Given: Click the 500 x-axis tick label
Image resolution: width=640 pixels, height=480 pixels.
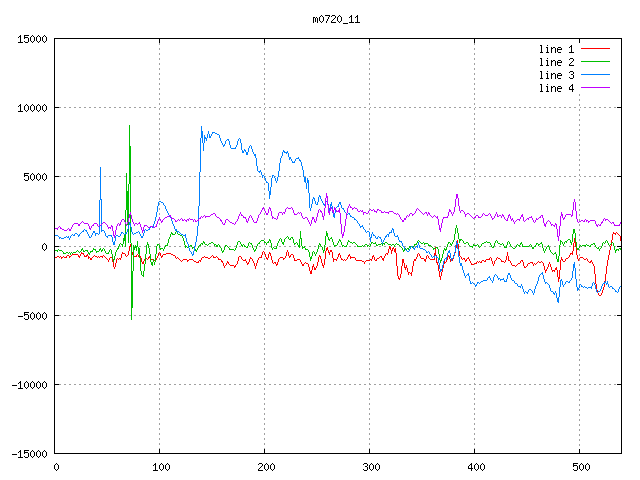Looking at the screenshot, I should 580,466.
